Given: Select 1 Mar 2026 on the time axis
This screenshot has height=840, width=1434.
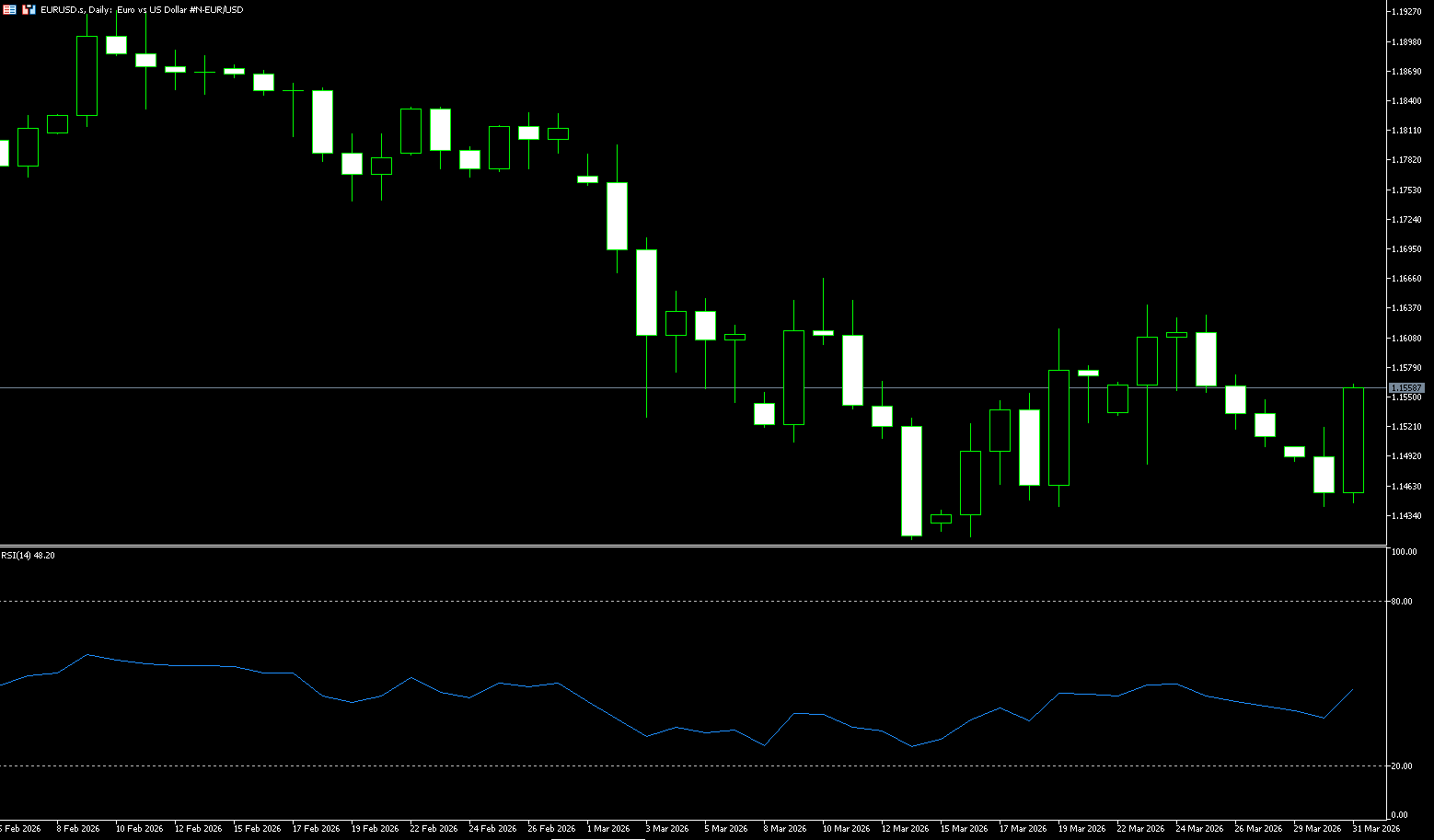Looking at the screenshot, I should [608, 829].
